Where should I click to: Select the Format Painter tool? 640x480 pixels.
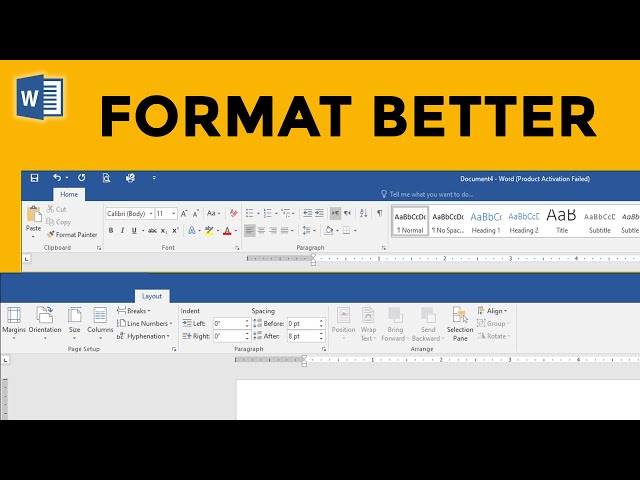click(72, 235)
